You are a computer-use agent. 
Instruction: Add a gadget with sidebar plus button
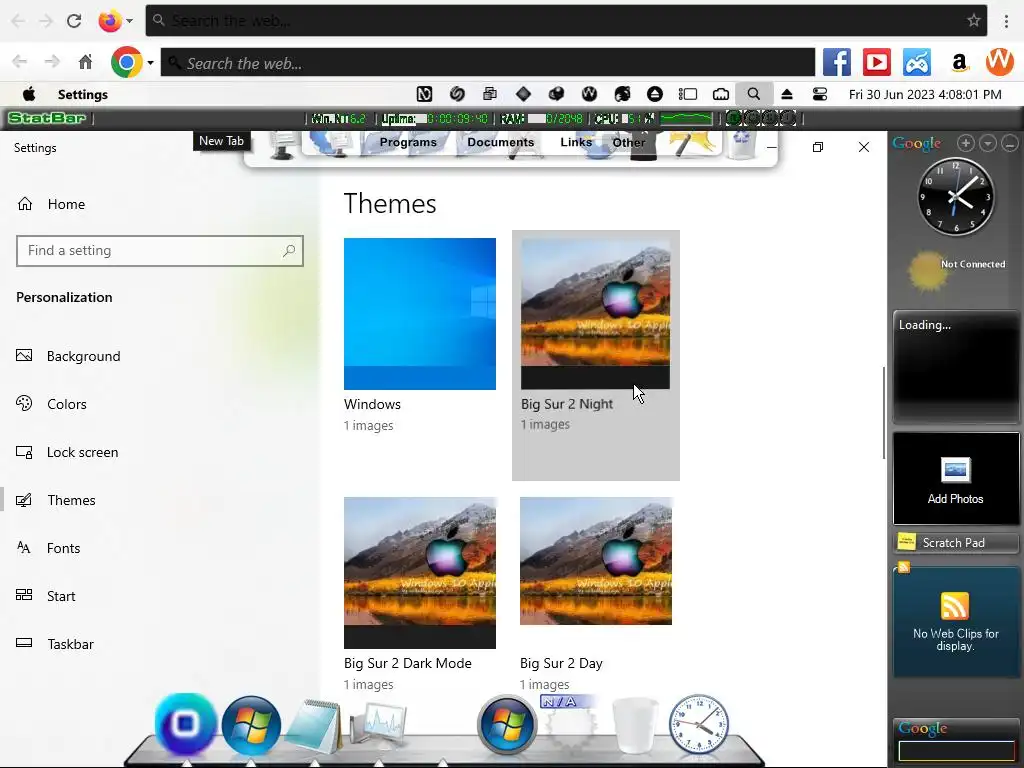point(966,143)
